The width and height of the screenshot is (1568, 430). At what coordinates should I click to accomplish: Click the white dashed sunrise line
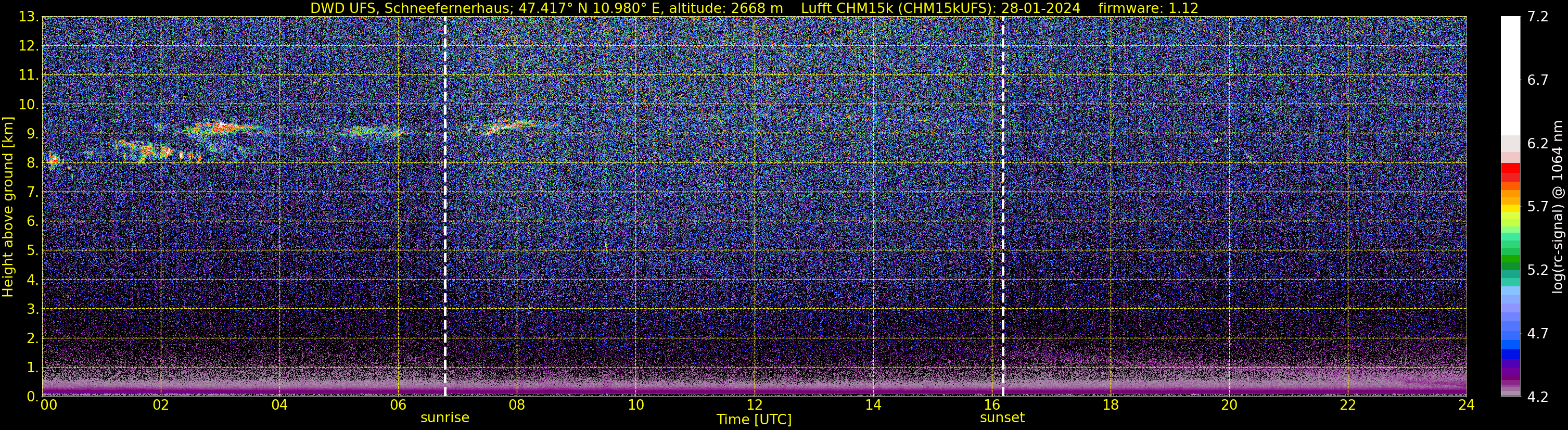(x=445, y=207)
